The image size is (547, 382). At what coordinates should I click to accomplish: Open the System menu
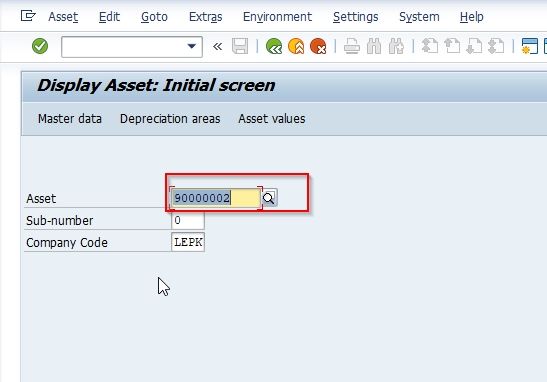click(x=419, y=17)
